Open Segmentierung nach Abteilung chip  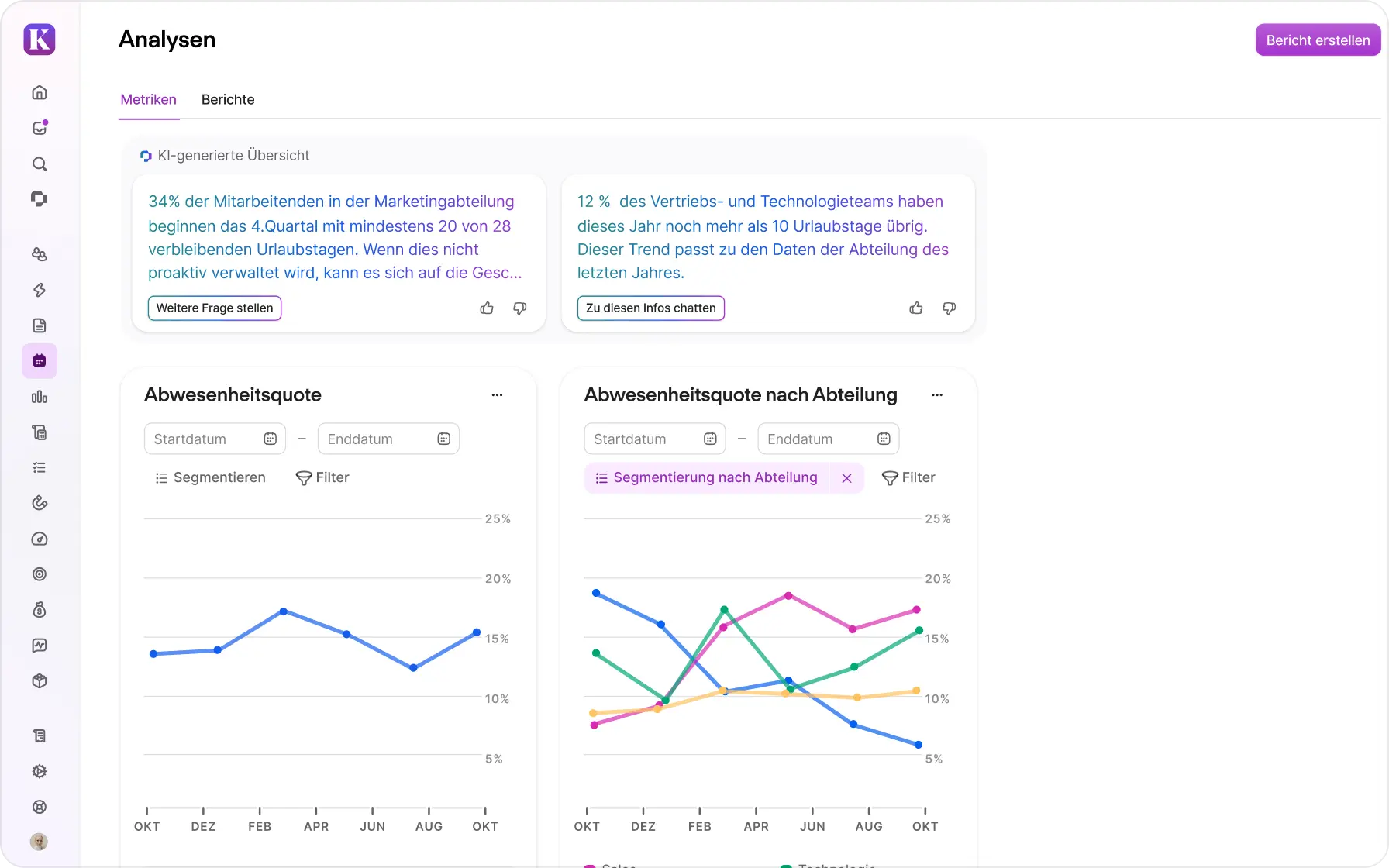click(x=706, y=478)
